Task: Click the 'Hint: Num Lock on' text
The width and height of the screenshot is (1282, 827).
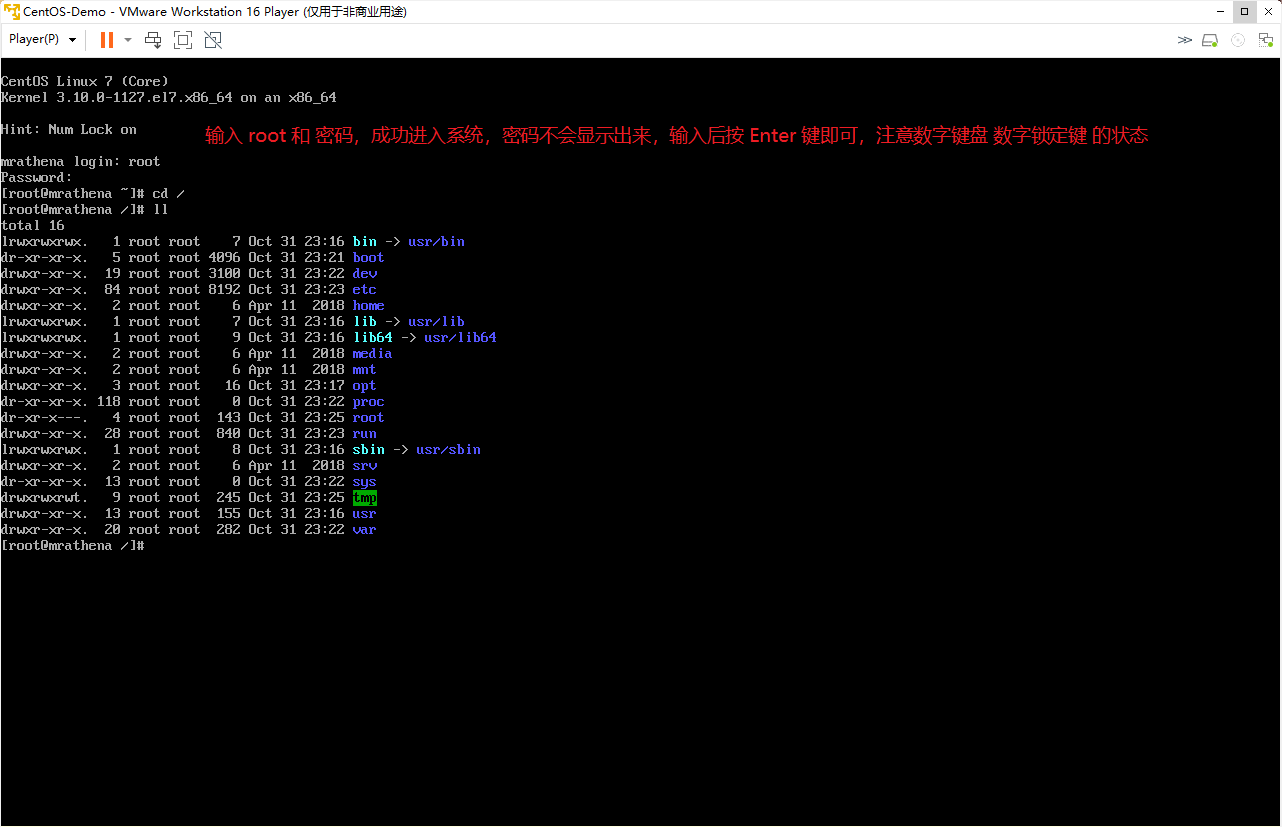Action: tap(69, 129)
